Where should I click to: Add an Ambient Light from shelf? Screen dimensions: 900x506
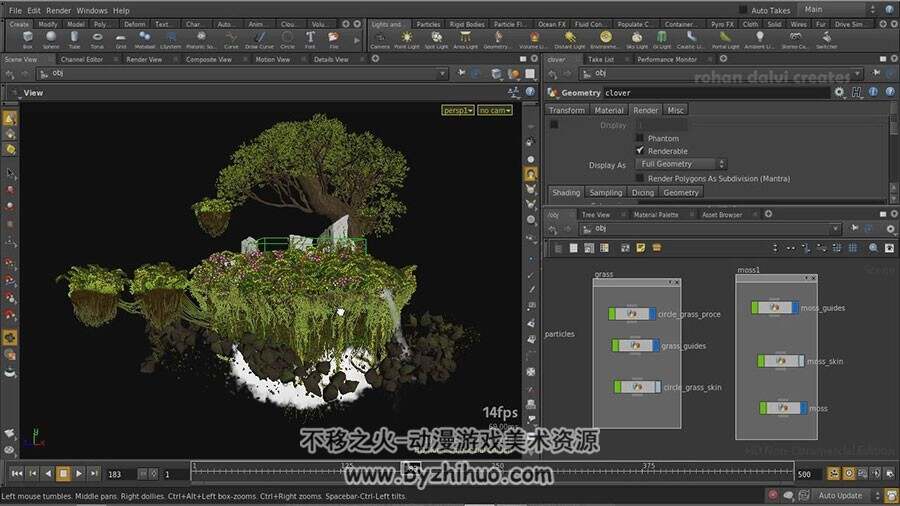(759, 40)
